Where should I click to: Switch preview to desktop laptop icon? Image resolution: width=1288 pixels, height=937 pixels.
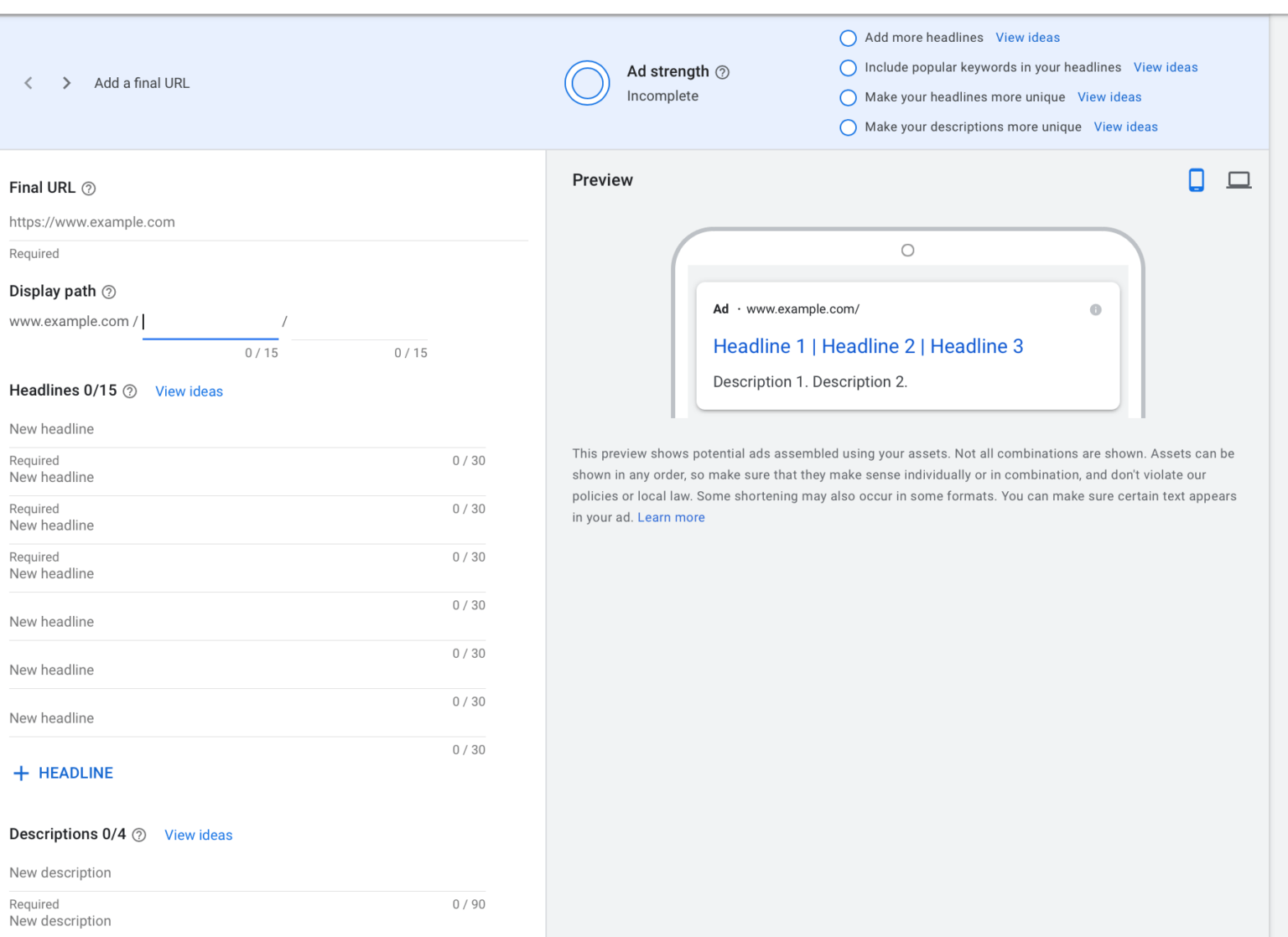[x=1239, y=180]
